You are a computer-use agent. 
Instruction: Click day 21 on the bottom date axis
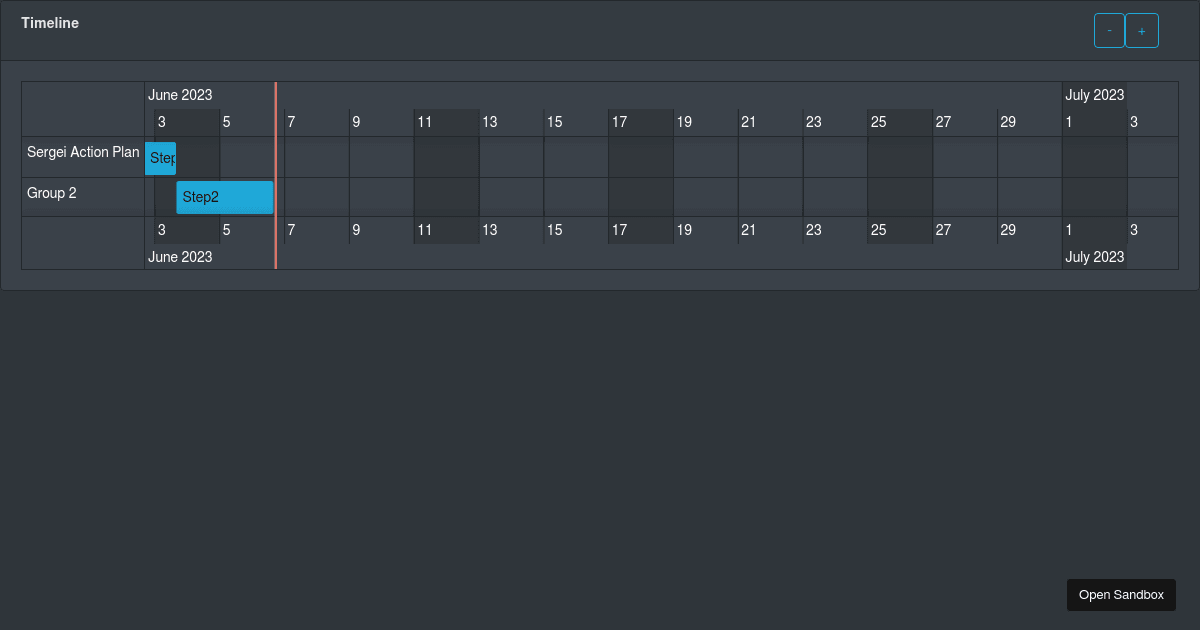click(749, 230)
